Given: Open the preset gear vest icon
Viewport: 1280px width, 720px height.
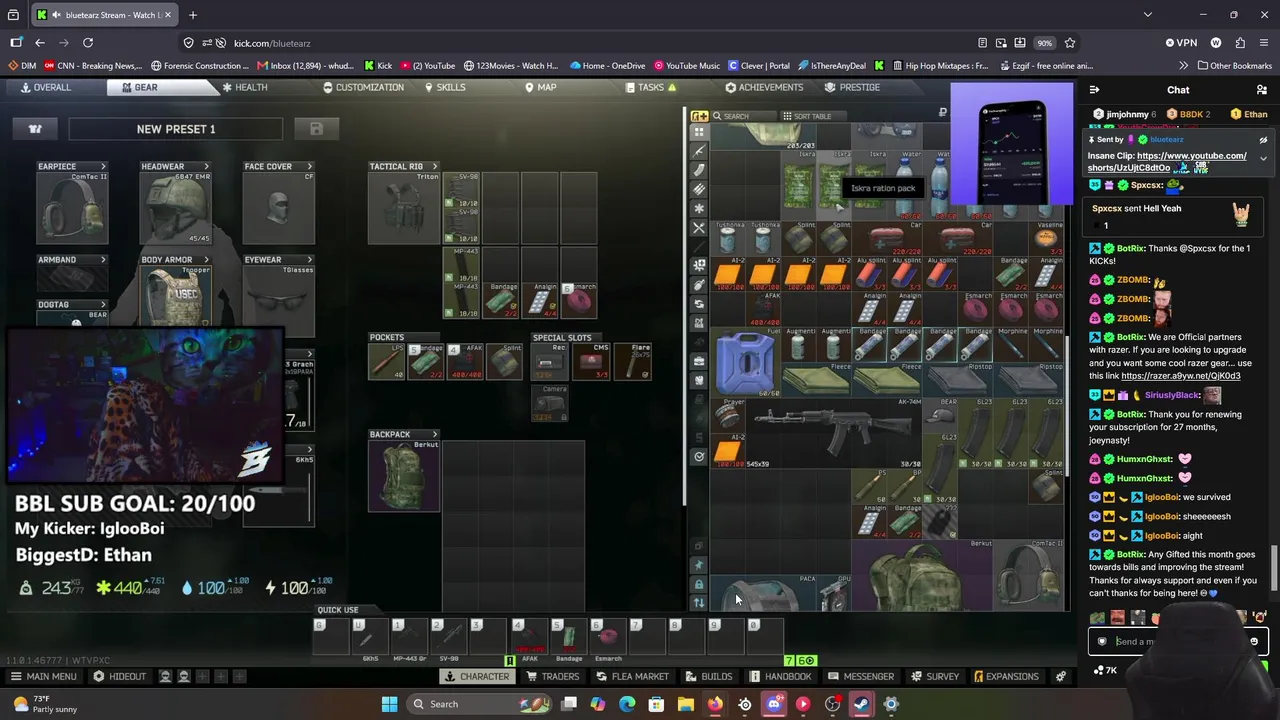Looking at the screenshot, I should [35, 129].
